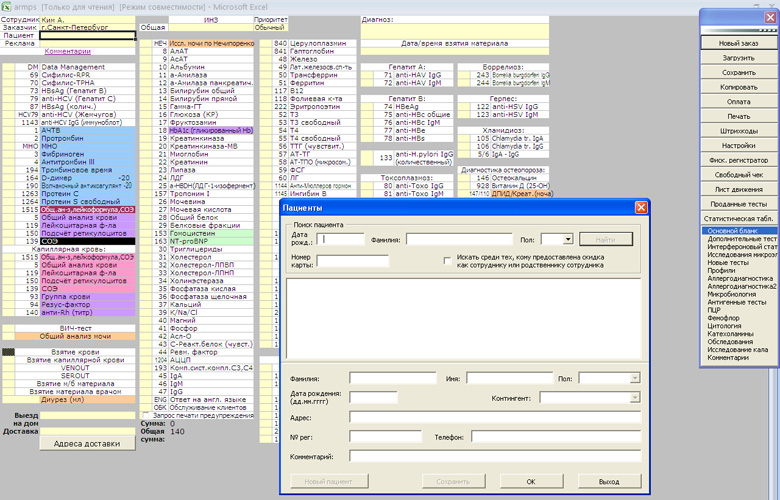The height and width of the screenshot is (500, 780).
Task: Select the purple HbA1c test cell
Action: point(211,130)
